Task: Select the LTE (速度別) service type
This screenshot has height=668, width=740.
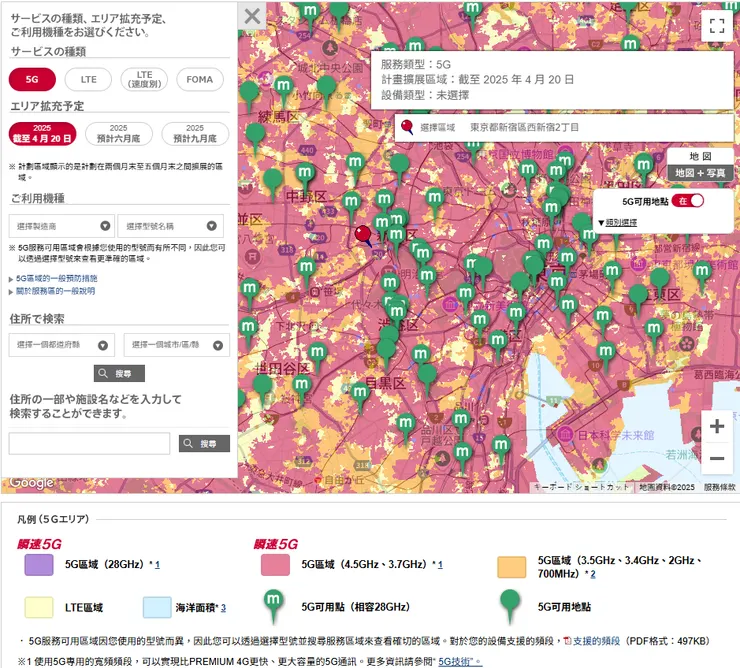Action: pyautogui.click(x=144, y=79)
